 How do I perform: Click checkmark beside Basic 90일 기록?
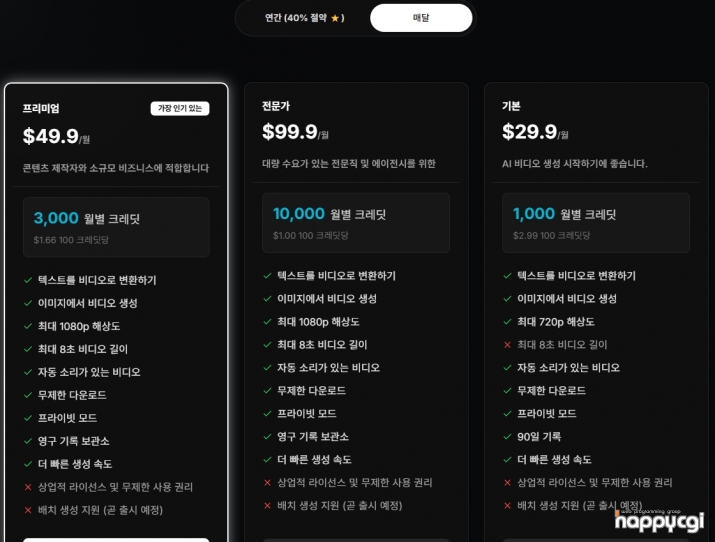(507, 436)
